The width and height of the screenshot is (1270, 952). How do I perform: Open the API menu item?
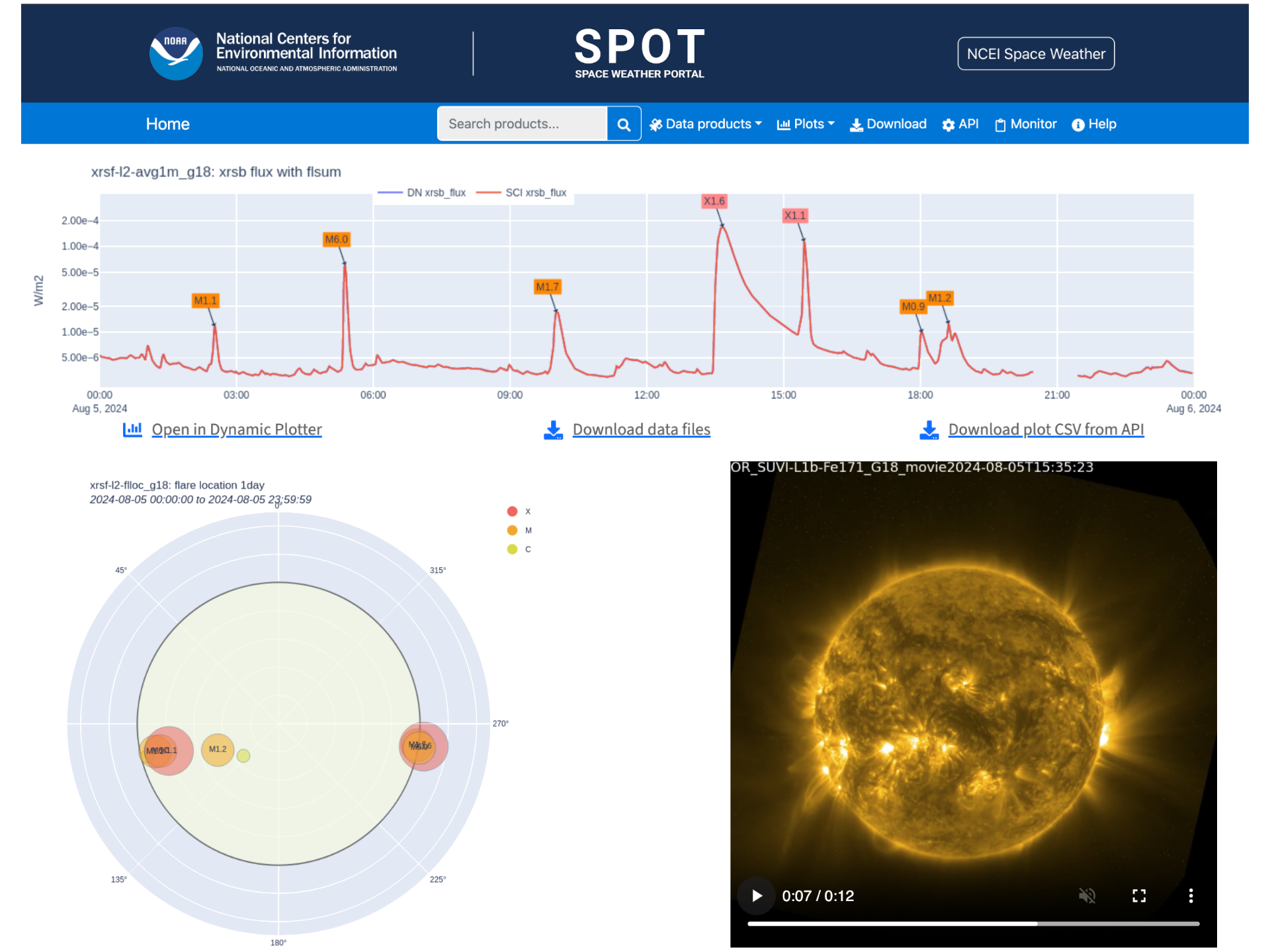click(960, 124)
